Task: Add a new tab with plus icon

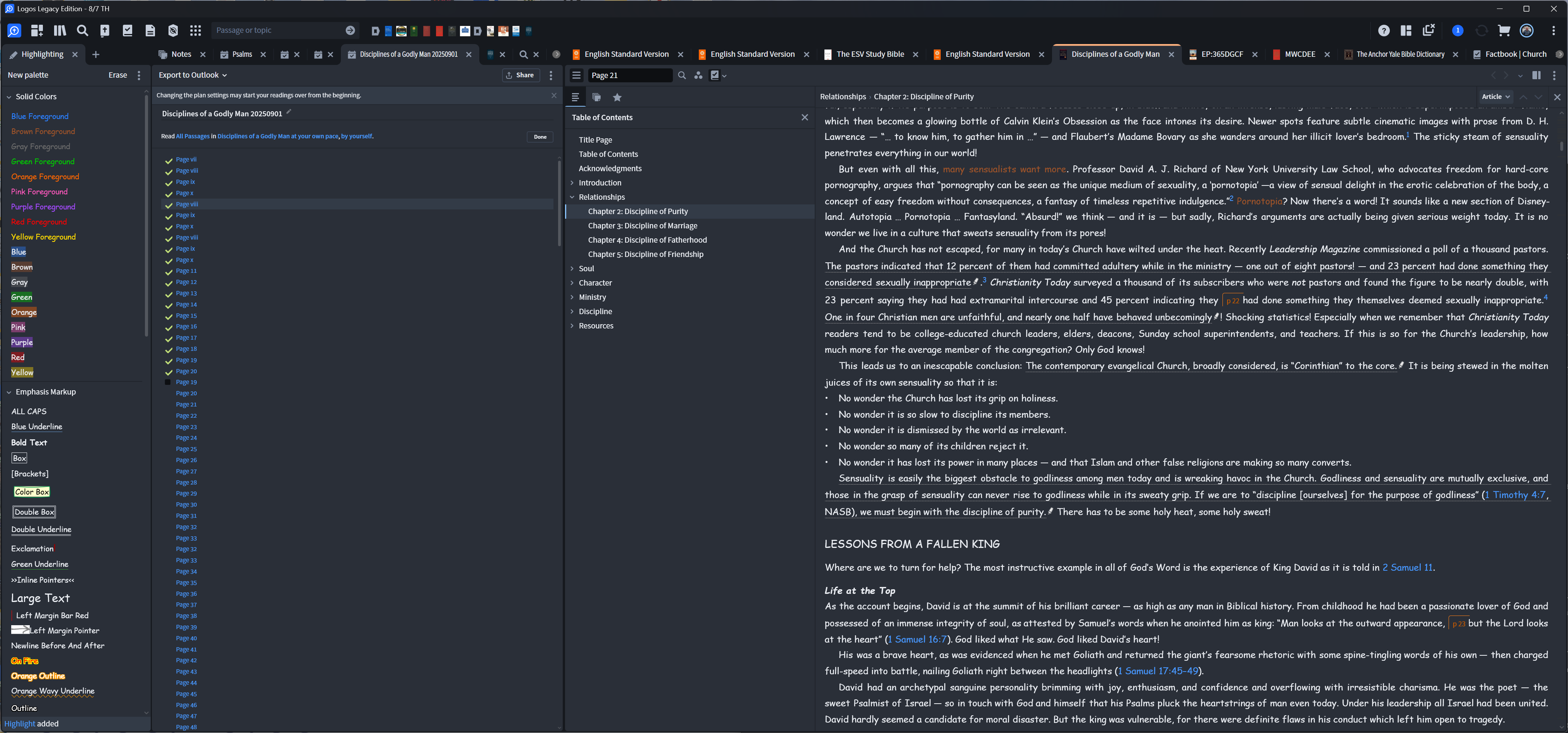Action: tap(95, 55)
